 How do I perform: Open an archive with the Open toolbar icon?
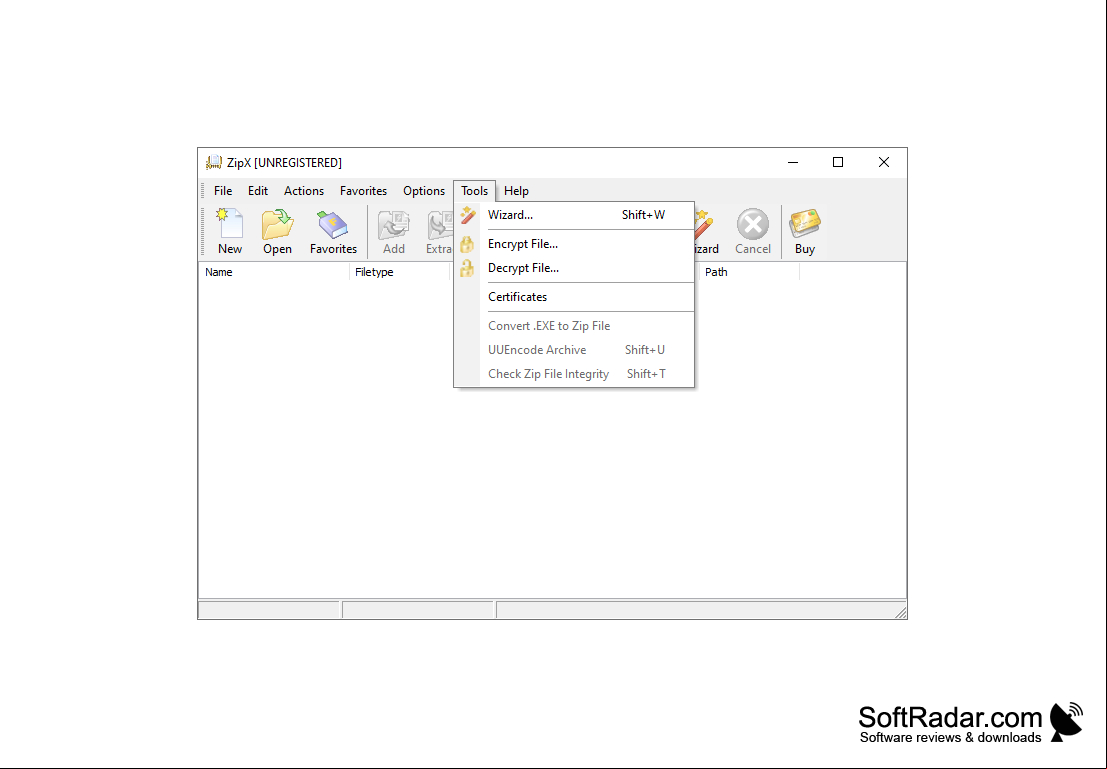(277, 224)
